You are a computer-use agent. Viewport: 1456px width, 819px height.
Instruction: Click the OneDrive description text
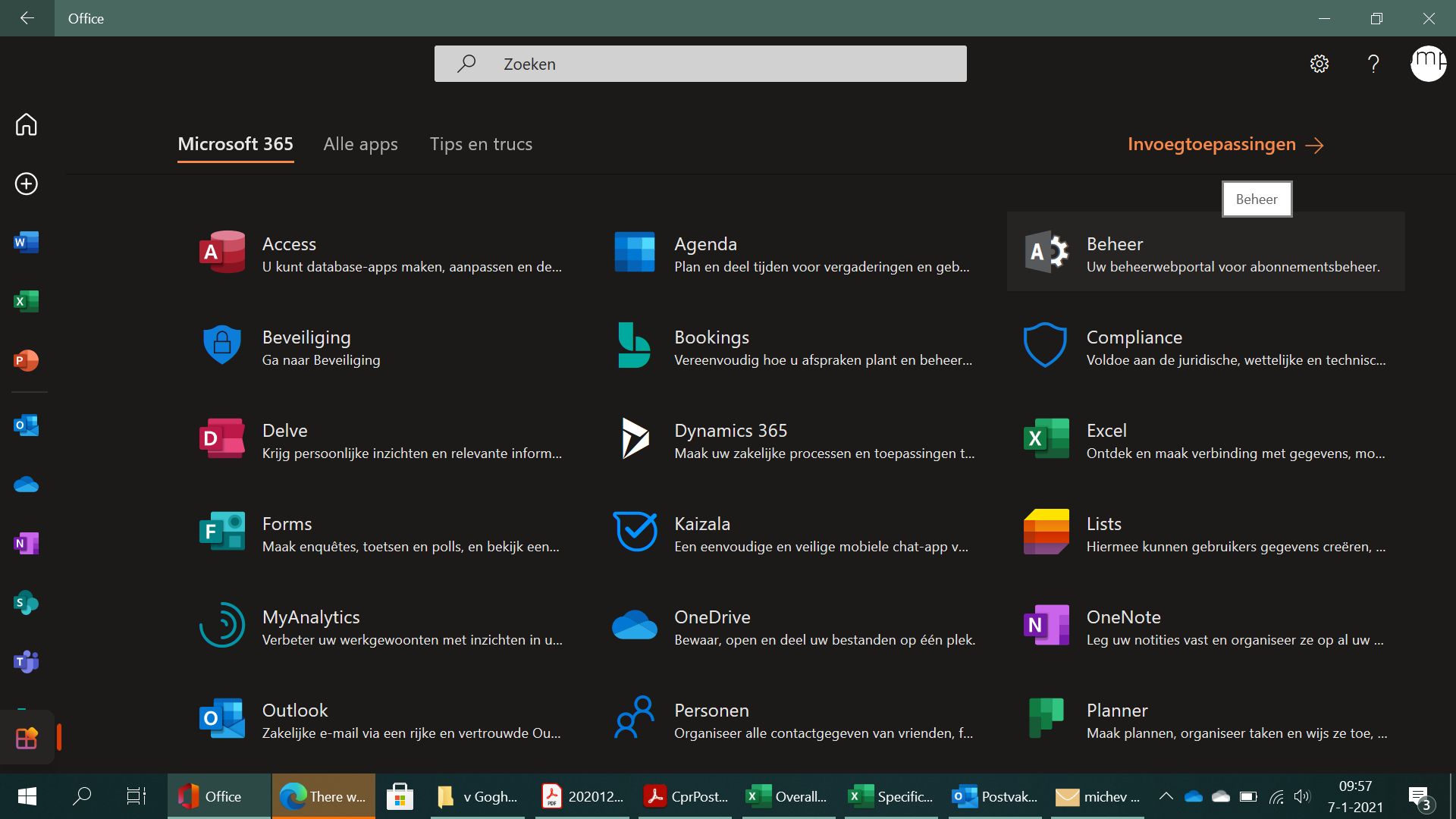[x=824, y=640]
